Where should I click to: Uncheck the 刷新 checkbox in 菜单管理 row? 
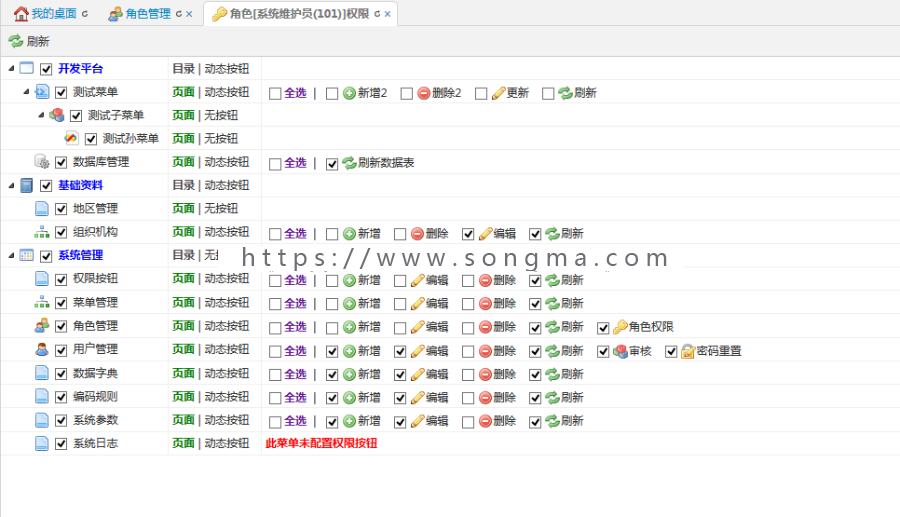535,305
